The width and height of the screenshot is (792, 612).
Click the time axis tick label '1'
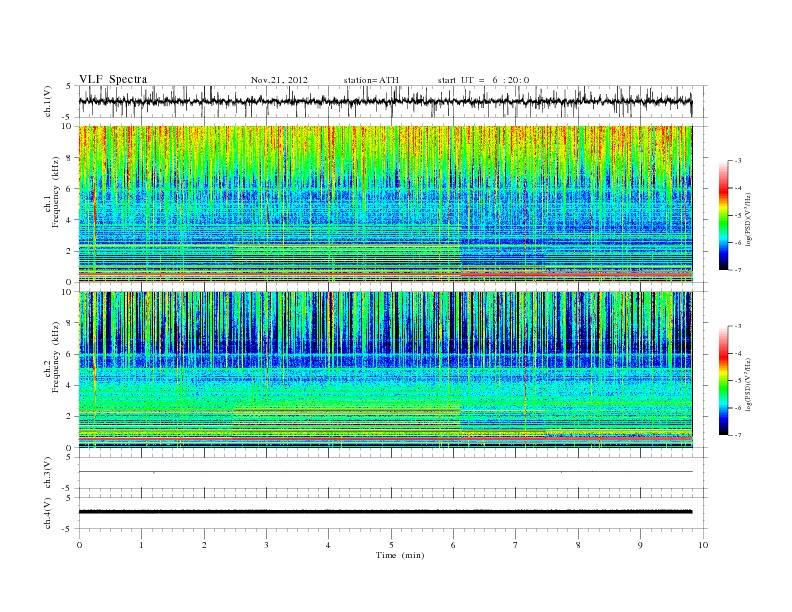pyautogui.click(x=141, y=545)
